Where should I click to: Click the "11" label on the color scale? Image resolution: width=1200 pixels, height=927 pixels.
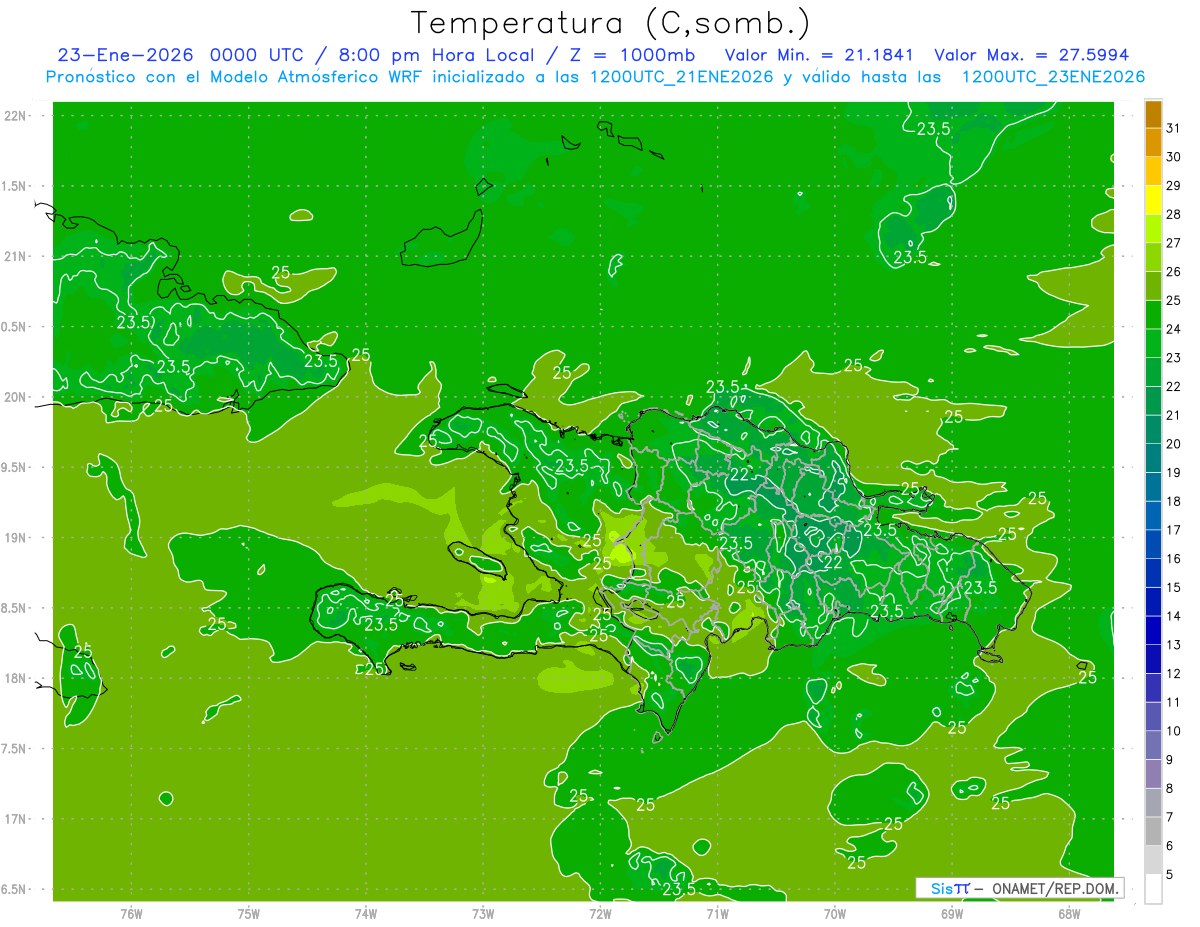pyautogui.click(x=1173, y=702)
